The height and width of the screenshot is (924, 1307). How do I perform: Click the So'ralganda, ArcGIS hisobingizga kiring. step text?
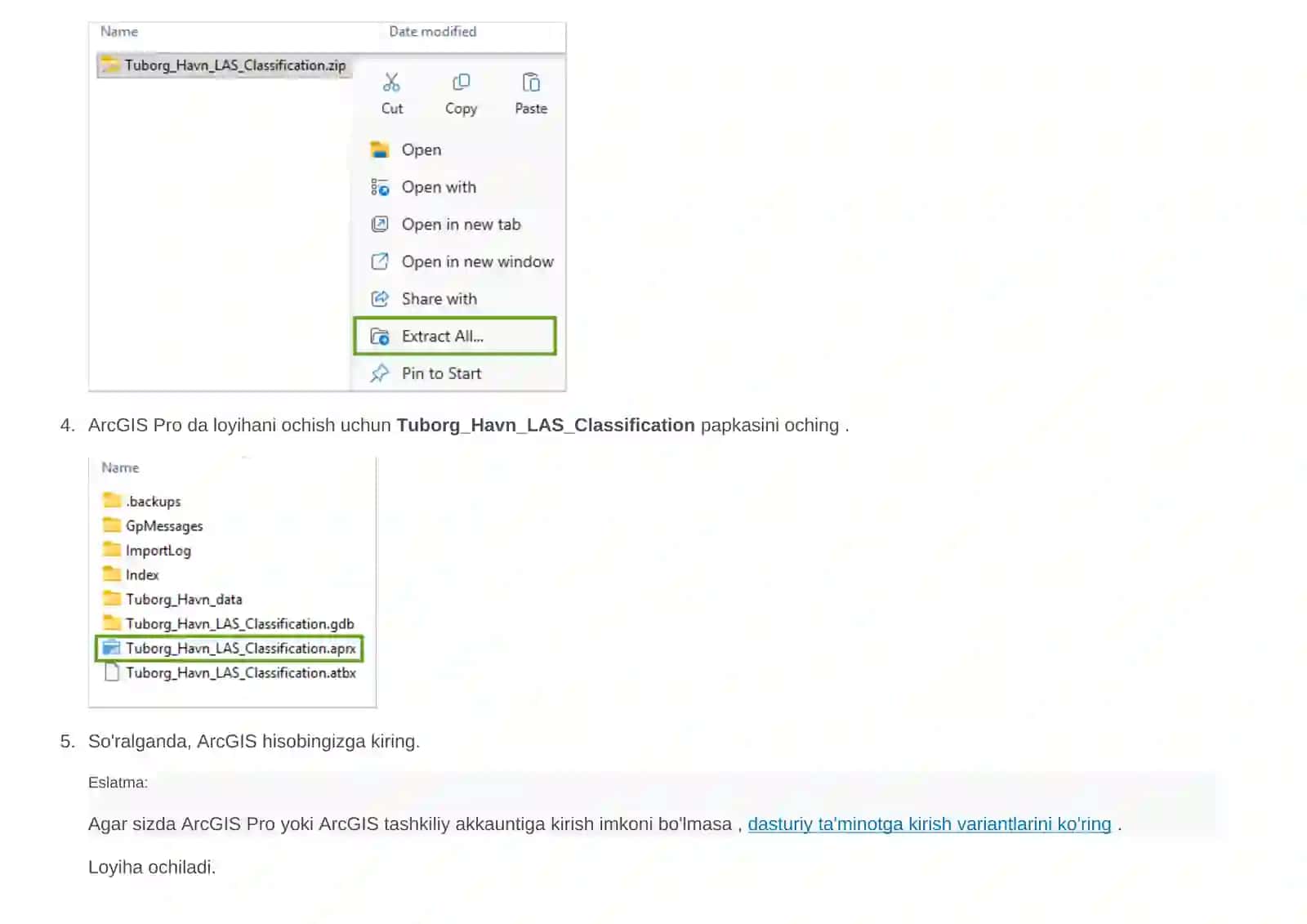coord(254,741)
